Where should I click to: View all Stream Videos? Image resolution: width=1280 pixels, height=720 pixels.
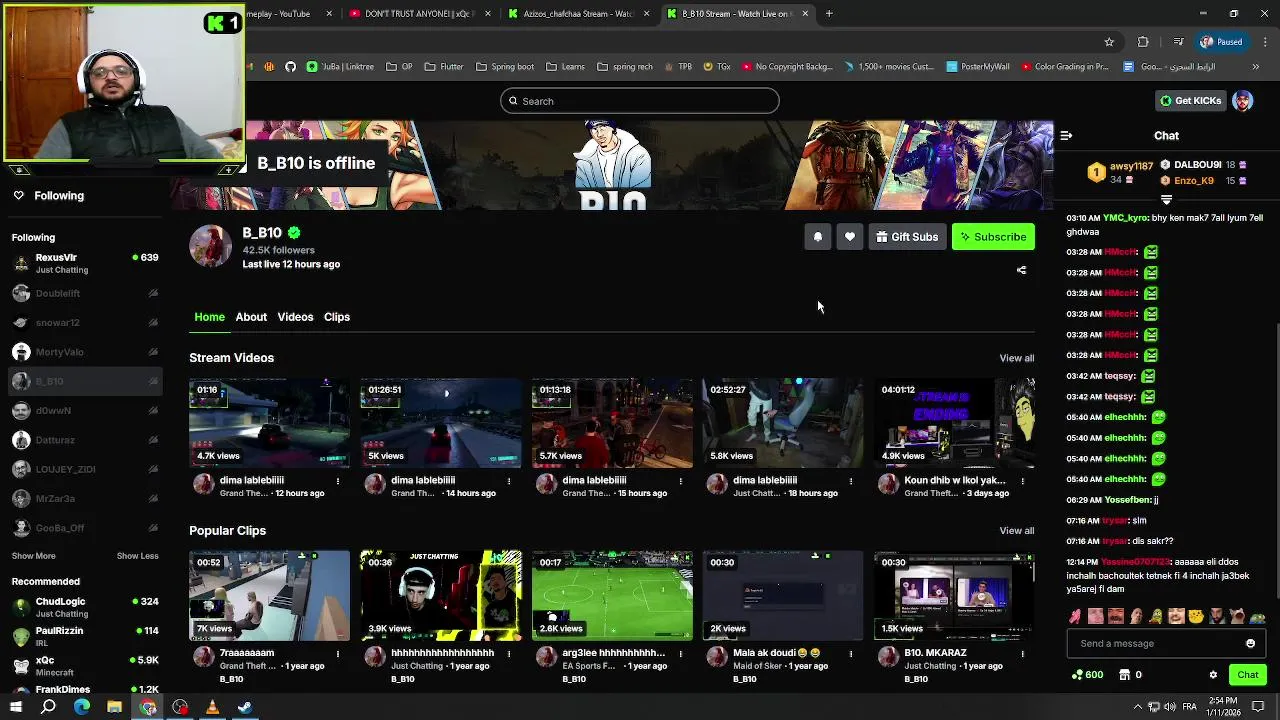pyautogui.click(x=1016, y=358)
